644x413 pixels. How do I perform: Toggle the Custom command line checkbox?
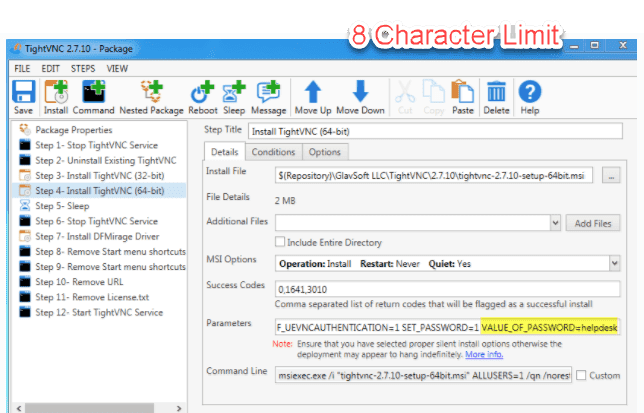click(x=581, y=375)
